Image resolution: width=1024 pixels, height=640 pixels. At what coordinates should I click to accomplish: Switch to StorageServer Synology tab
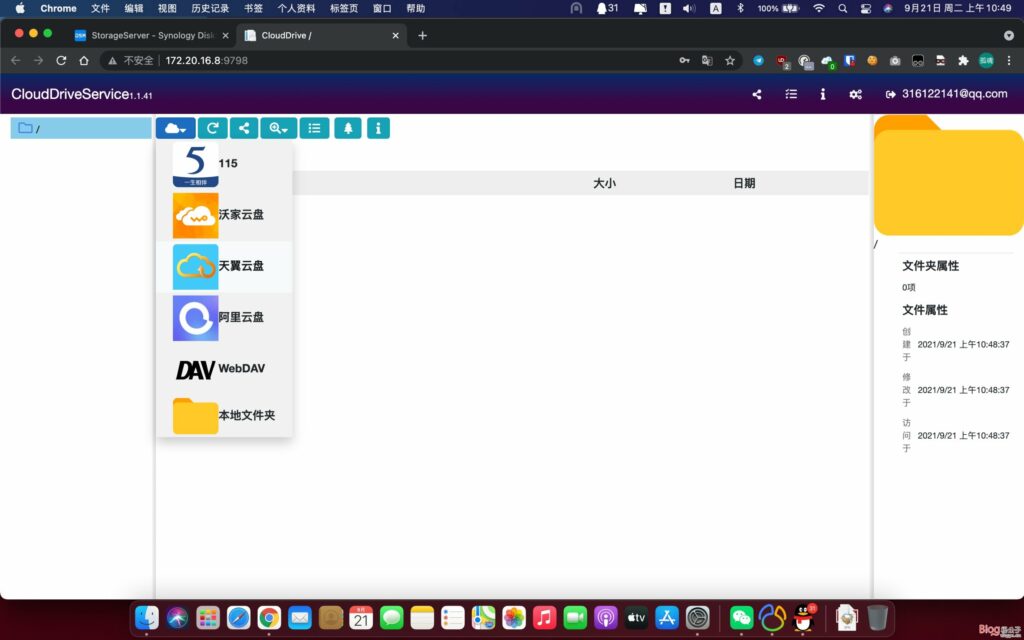152,35
